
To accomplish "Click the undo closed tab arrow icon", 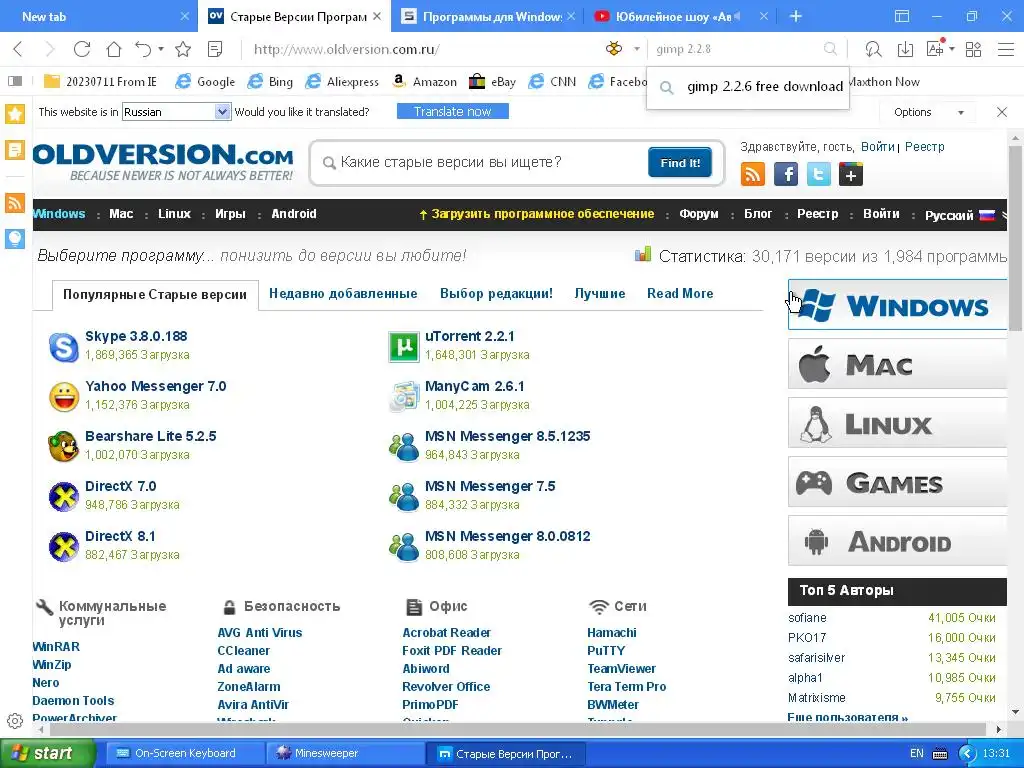I will coord(143,49).
